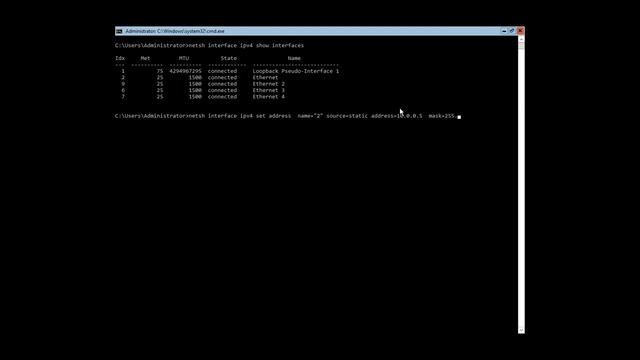
Task: Click the 'show interfaces' command text
Action: coord(280,46)
